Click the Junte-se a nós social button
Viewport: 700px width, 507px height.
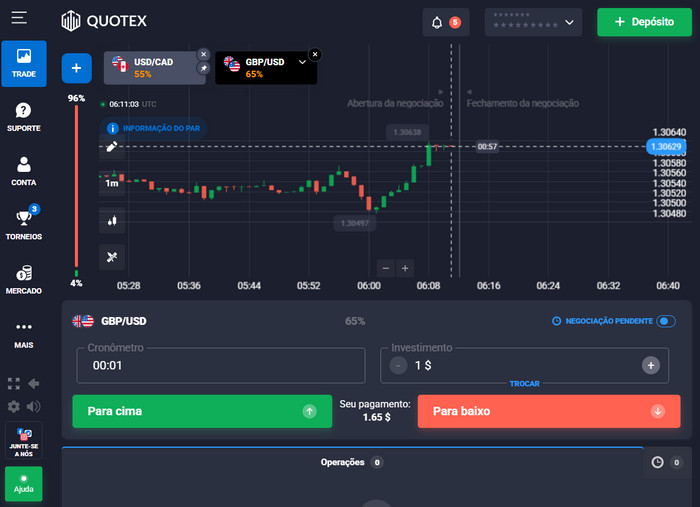(x=24, y=441)
